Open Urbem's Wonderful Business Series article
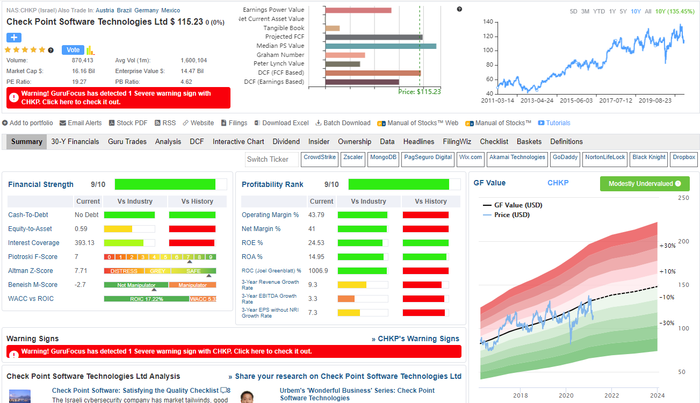 tap(357, 394)
